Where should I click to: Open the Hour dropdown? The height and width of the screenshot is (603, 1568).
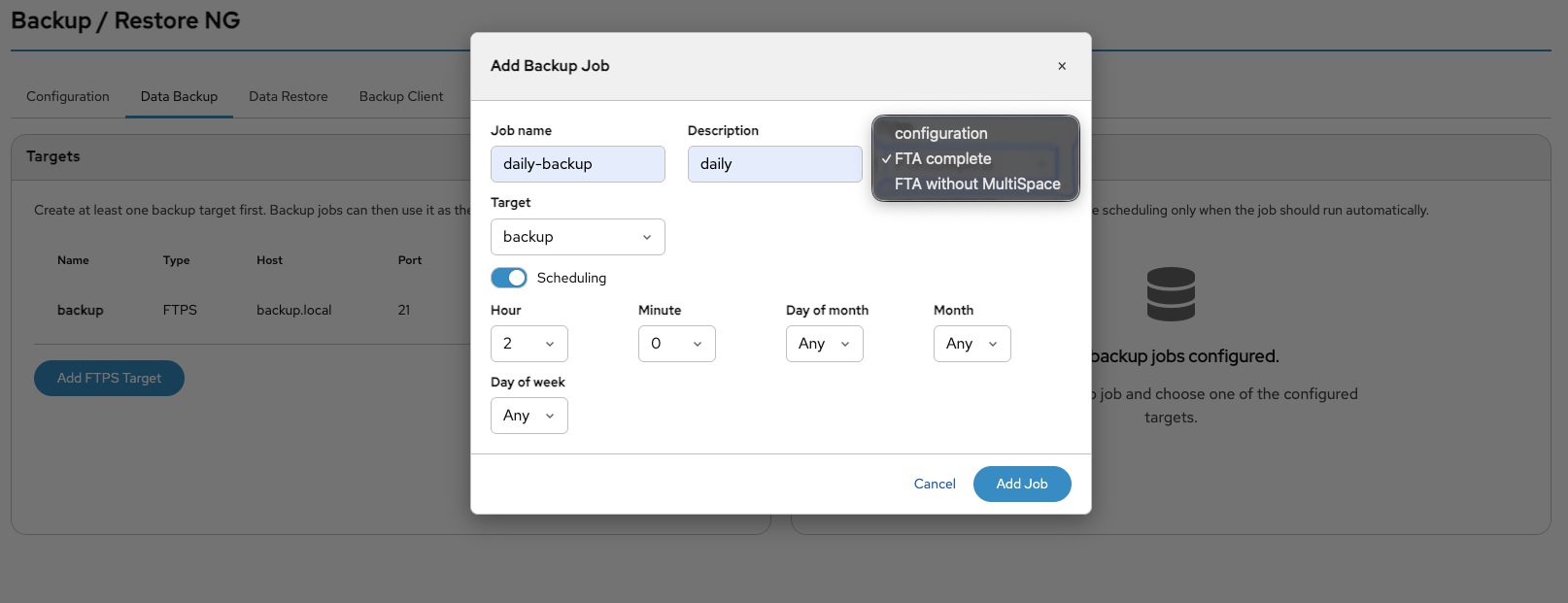point(529,344)
